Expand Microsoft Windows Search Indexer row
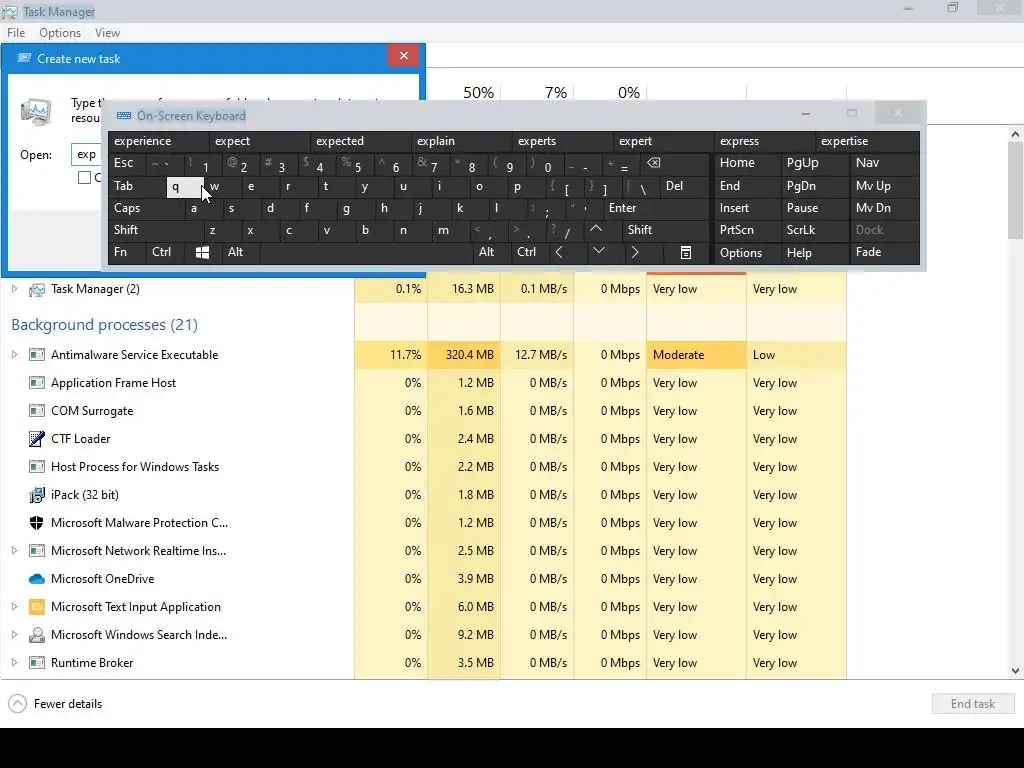 [14, 634]
